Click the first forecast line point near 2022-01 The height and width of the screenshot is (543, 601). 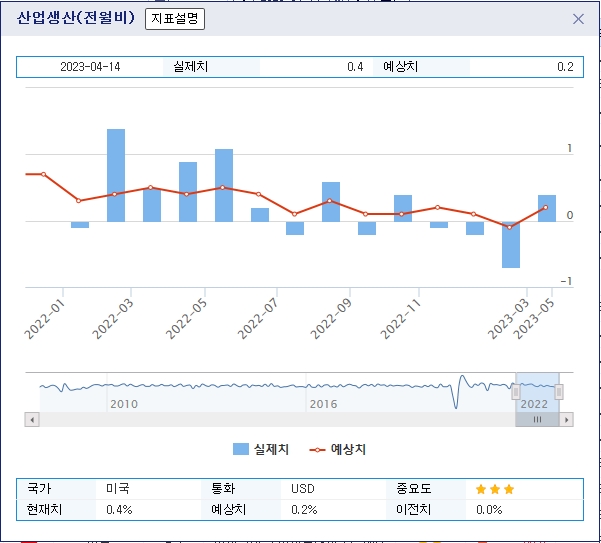[43, 174]
